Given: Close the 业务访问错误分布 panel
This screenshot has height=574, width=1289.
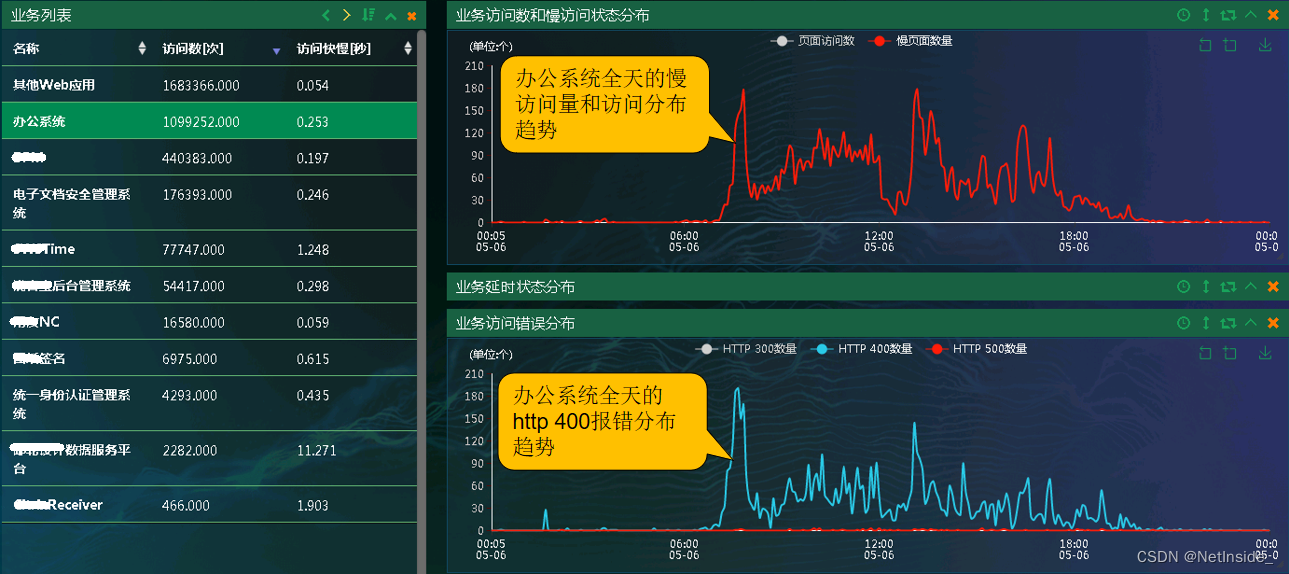Looking at the screenshot, I should pos(1273,323).
